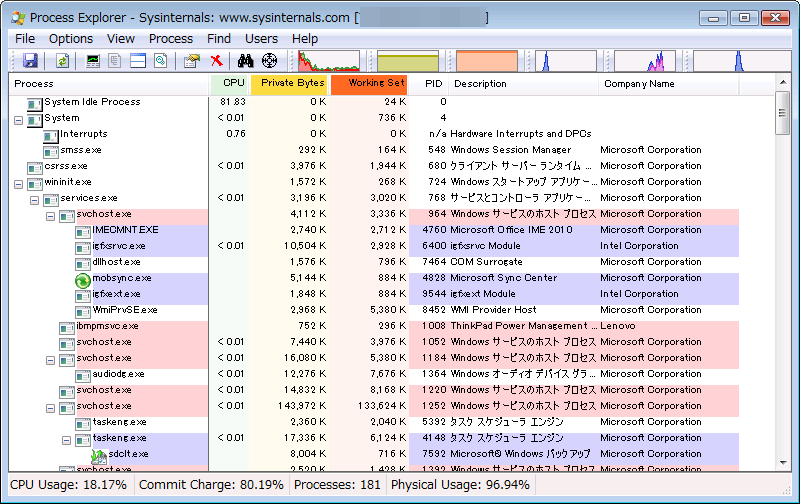Image resolution: width=800 pixels, height=504 pixels.
Task: Click the ThinkPad Power Management description
Action: [523, 326]
